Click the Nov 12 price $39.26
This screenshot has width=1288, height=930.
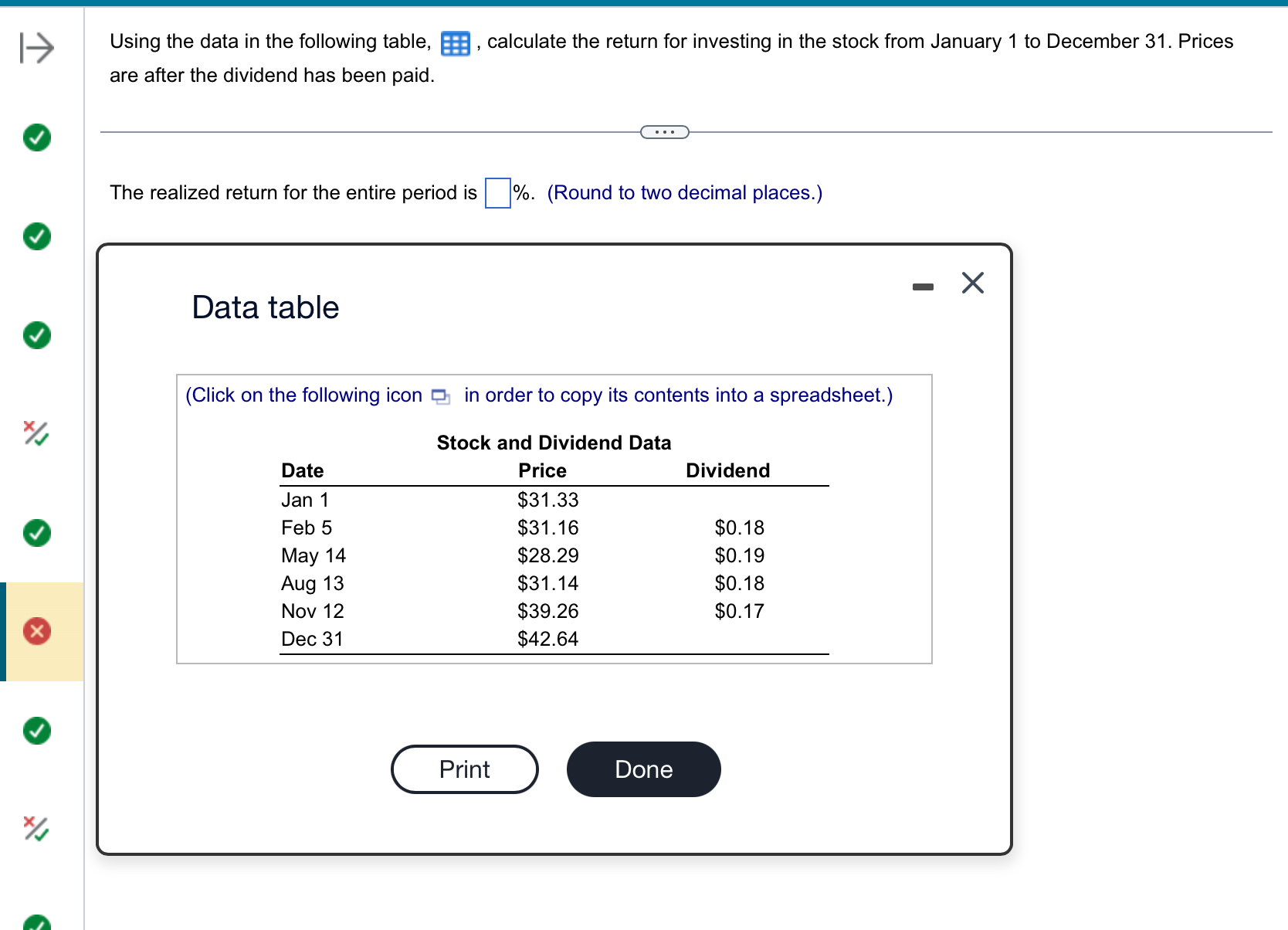click(548, 612)
